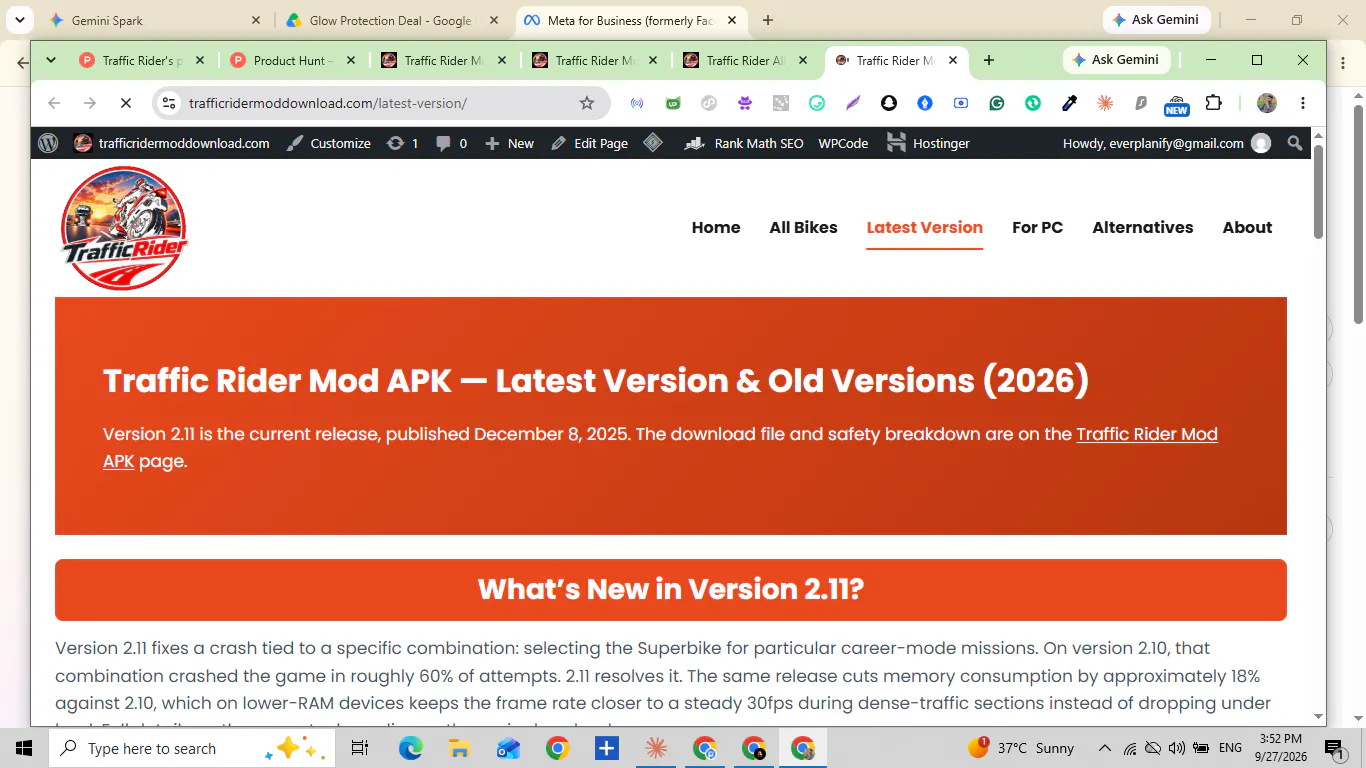Viewport: 1366px width, 768px height.
Task: Open the Updates counter in the admin bar
Action: 402,143
